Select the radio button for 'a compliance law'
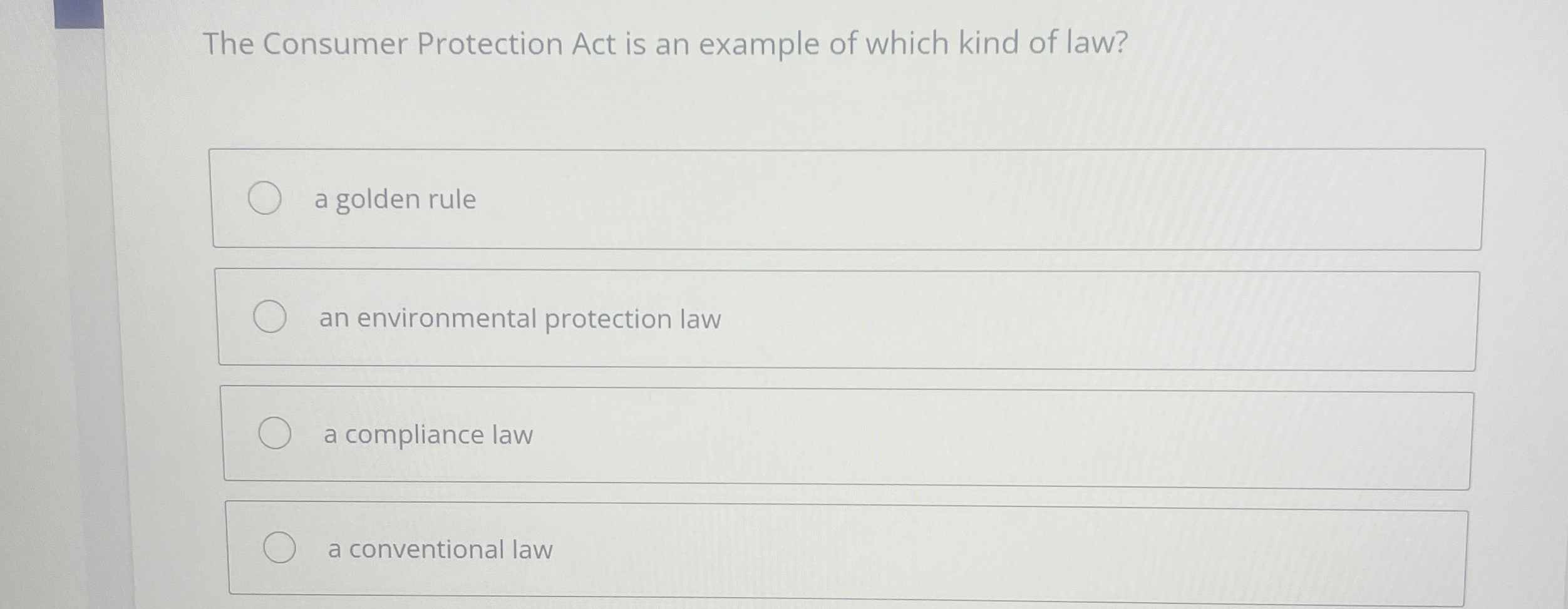The height and width of the screenshot is (609, 1568). coord(276,434)
